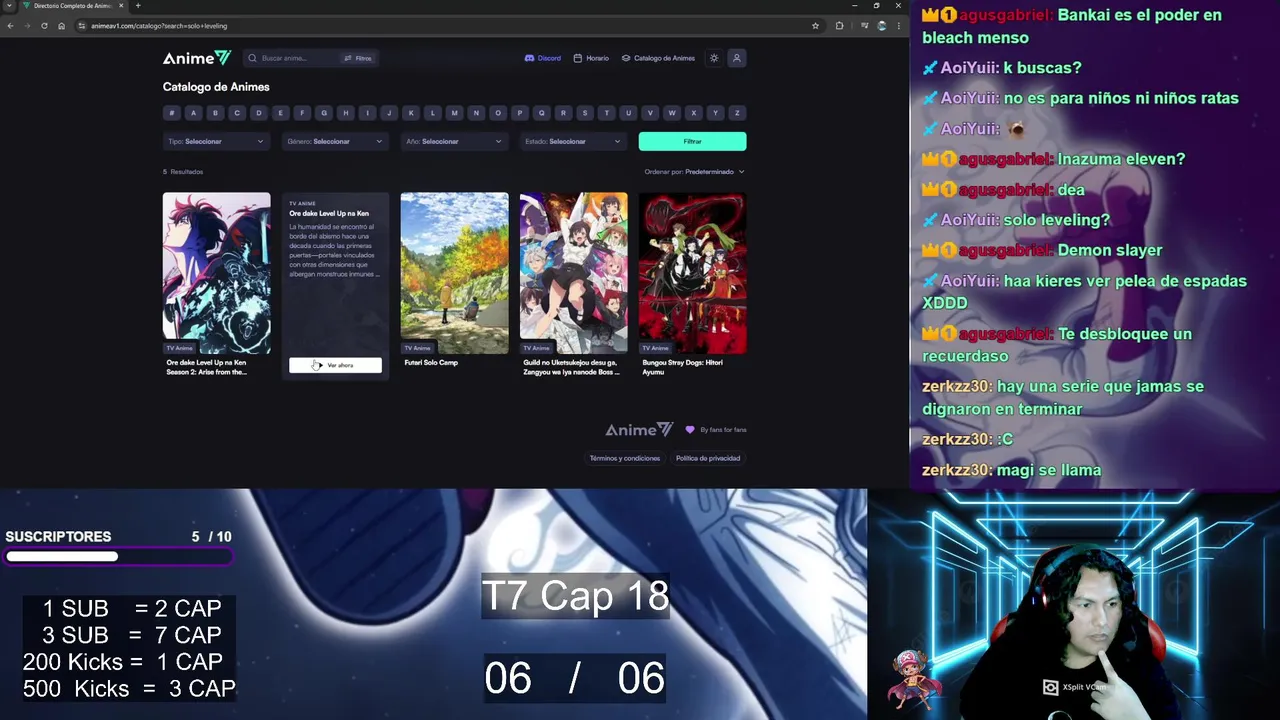Expand the Año: Seleccionar dropdown

tap(454, 141)
